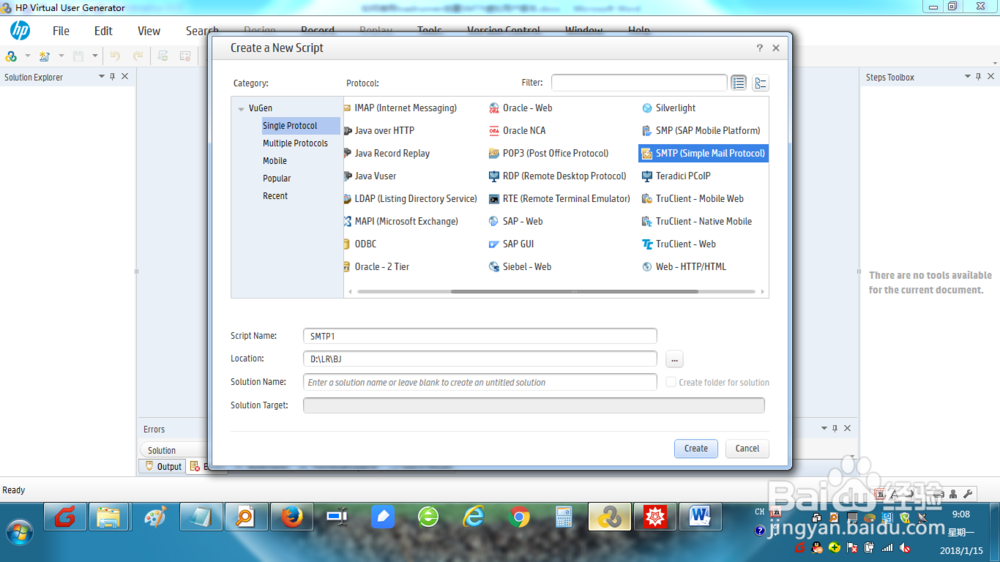1000x562 pixels.
Task: Switch protocol view to list mode
Action: 739,83
